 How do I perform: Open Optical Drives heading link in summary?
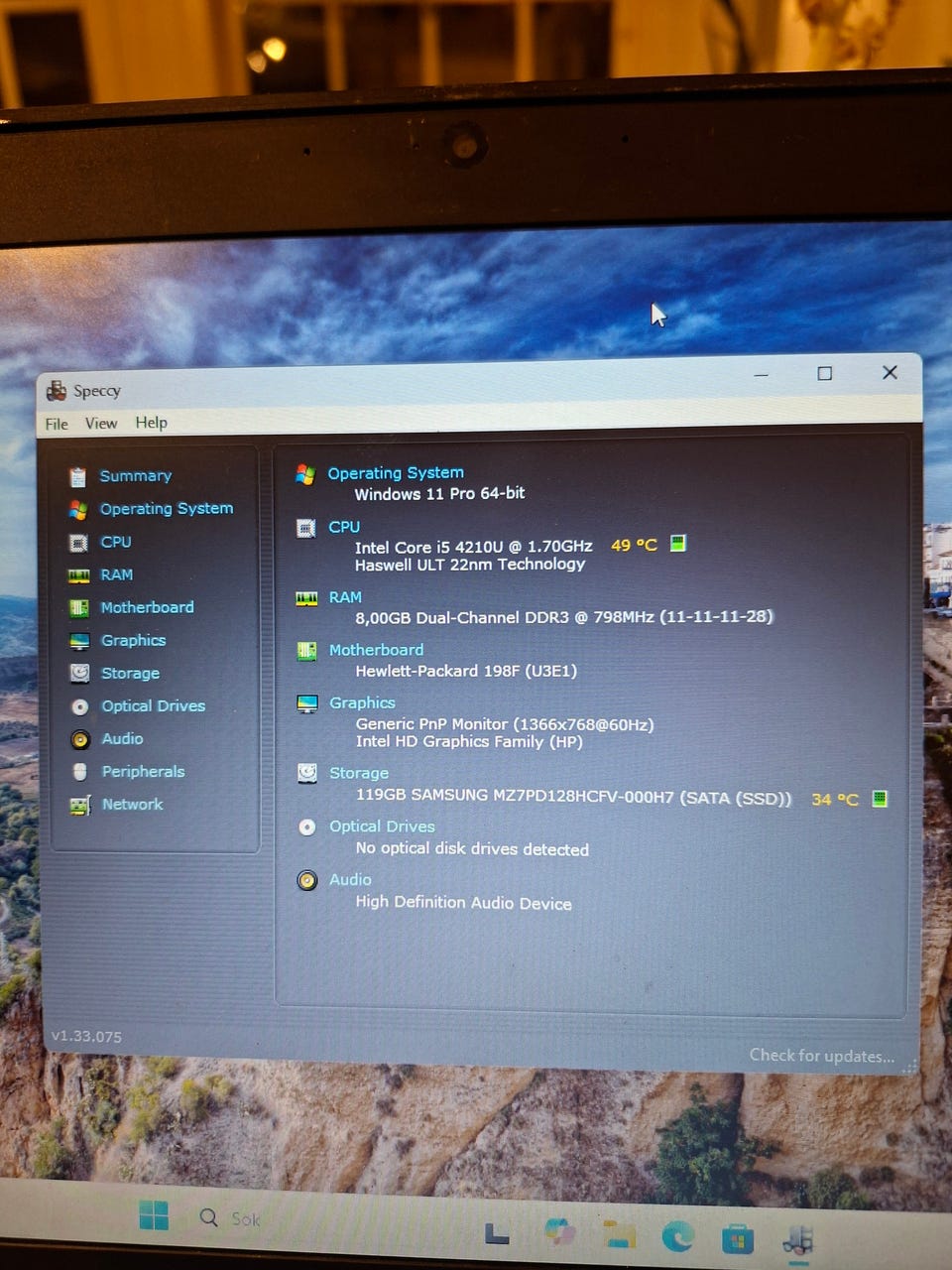[x=382, y=826]
